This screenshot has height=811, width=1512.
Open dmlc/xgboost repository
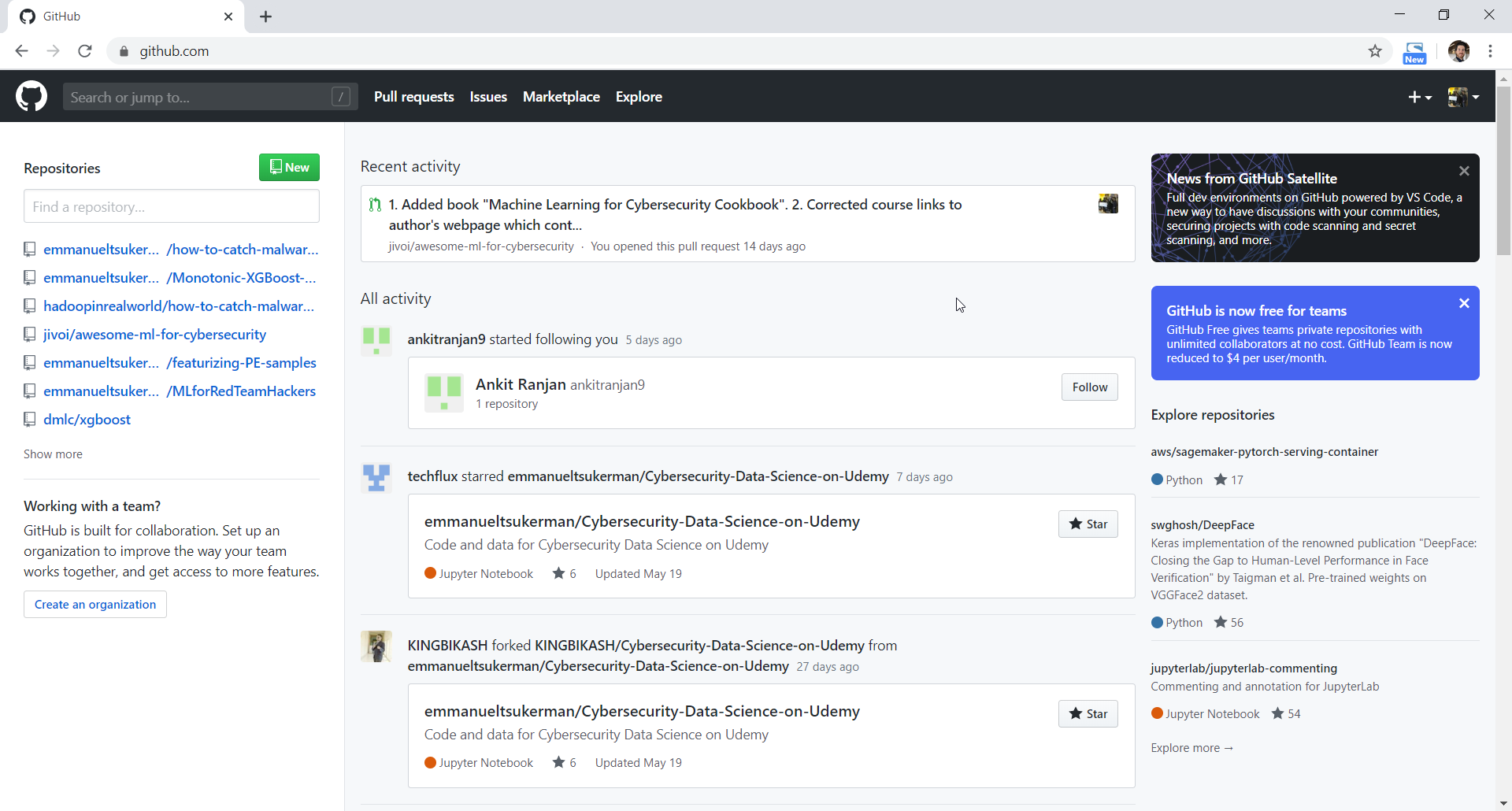click(87, 420)
